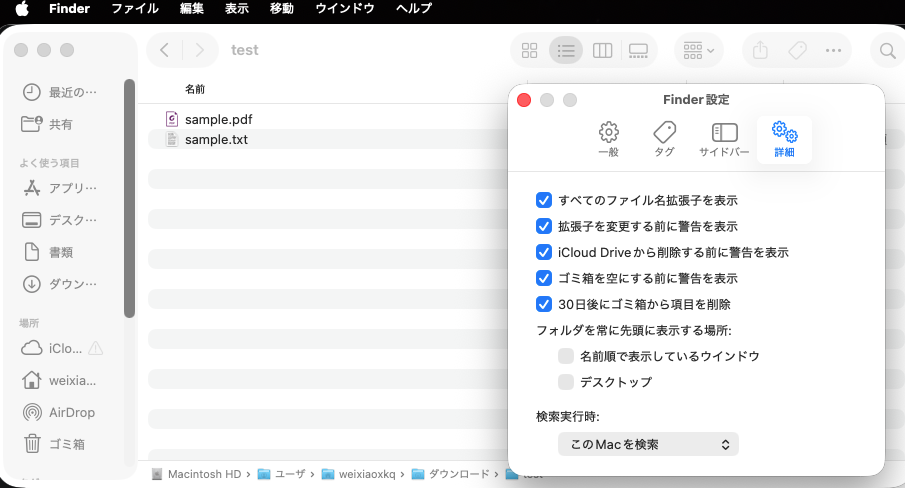
Task: Go back with Finder's left arrow
Action: [x=164, y=50]
